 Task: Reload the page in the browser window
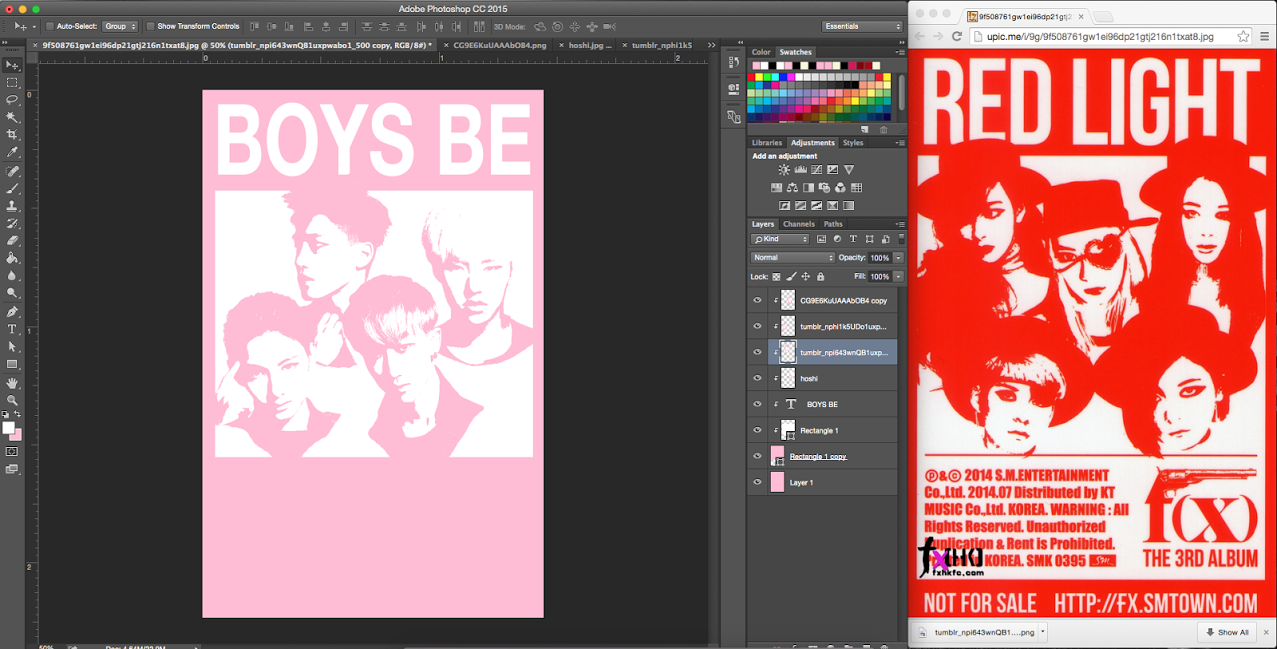click(957, 36)
